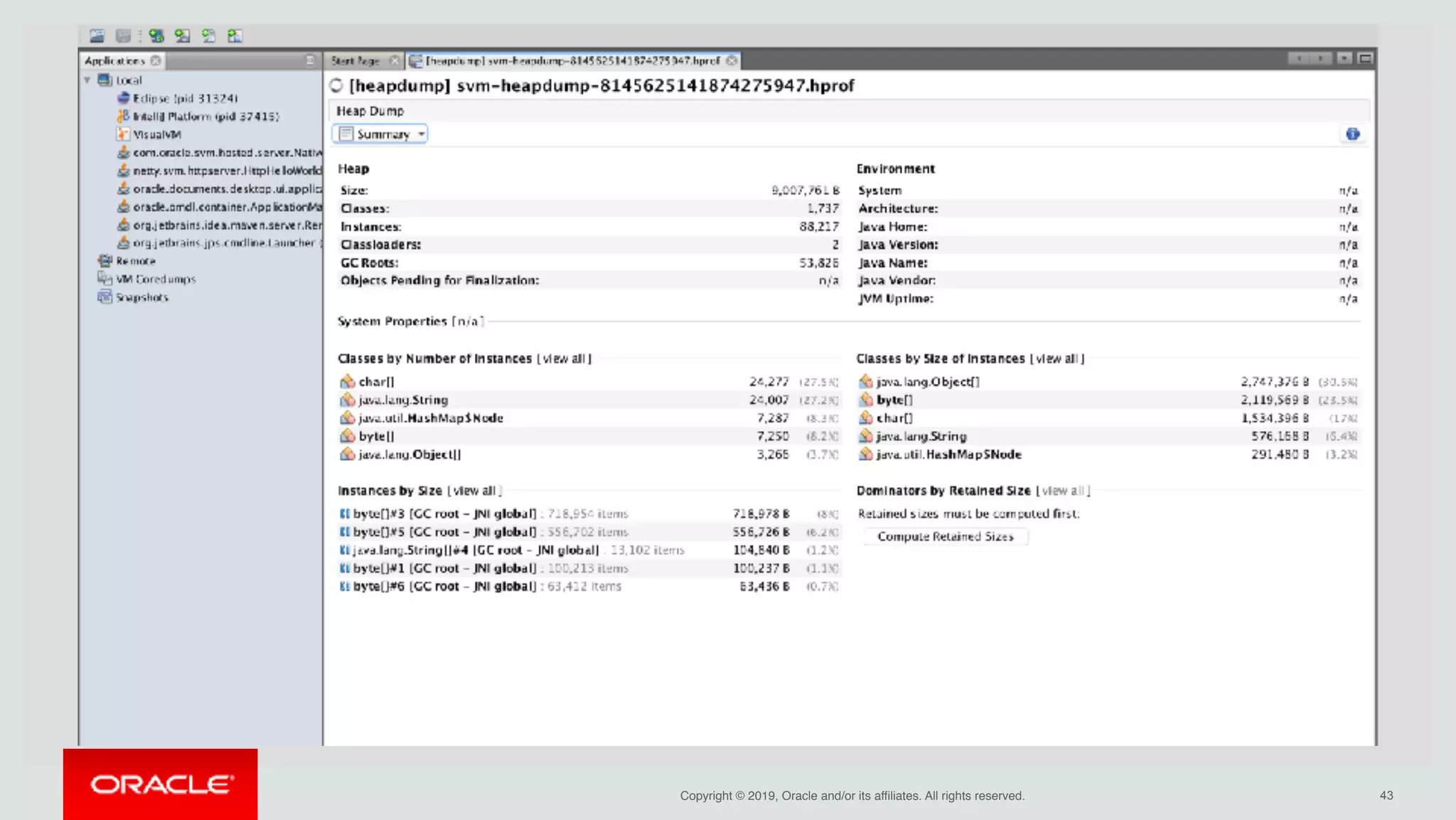Click the Load Snapshot toolbar icon
This screenshot has height=820, width=1456.
click(97, 36)
